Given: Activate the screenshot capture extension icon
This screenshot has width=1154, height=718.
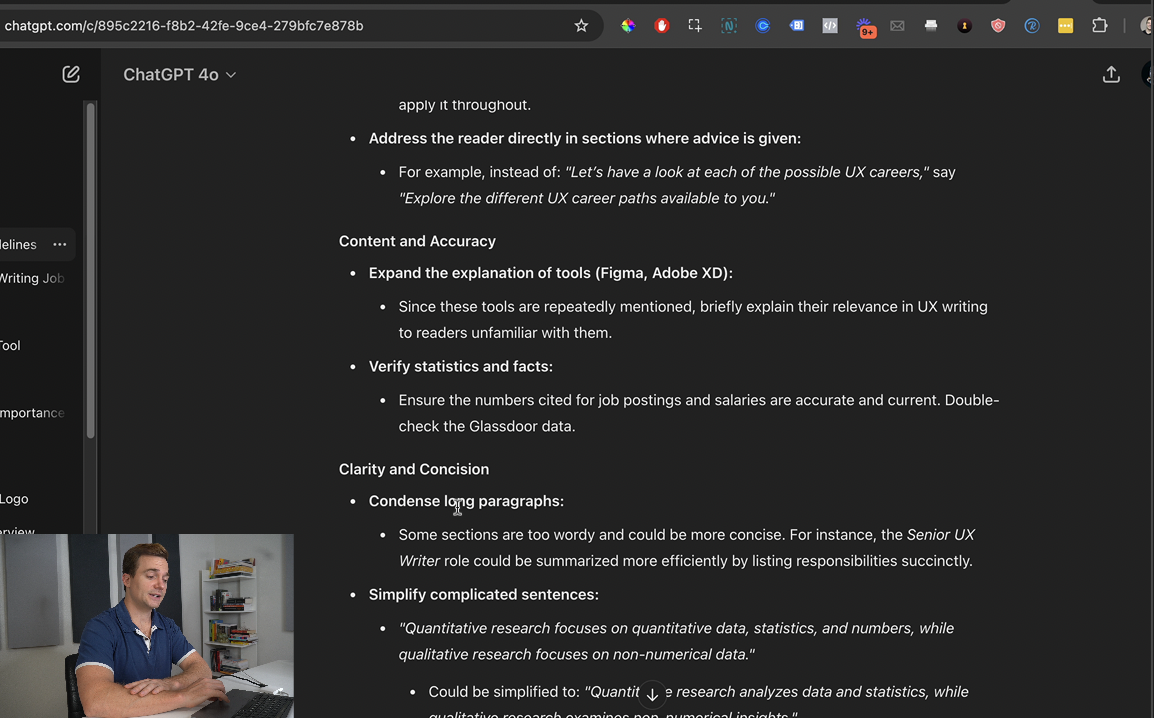Looking at the screenshot, I should [695, 26].
